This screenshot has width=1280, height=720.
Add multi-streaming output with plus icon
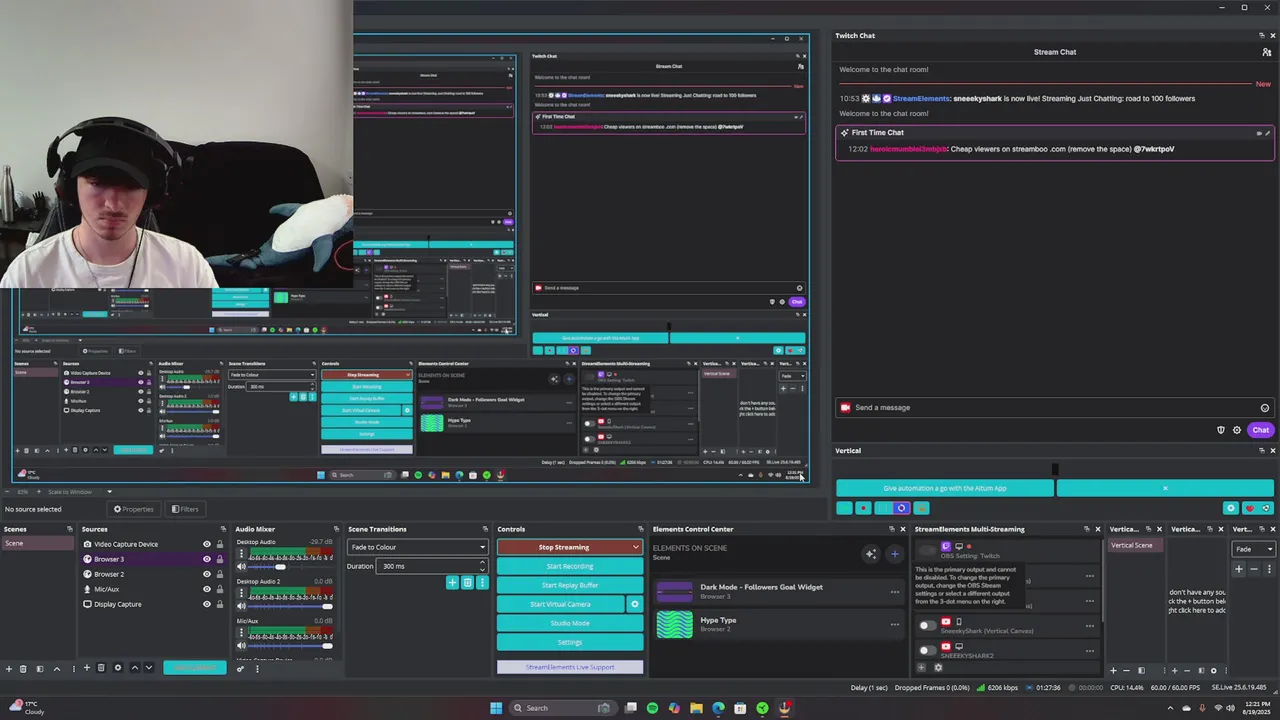coord(921,667)
